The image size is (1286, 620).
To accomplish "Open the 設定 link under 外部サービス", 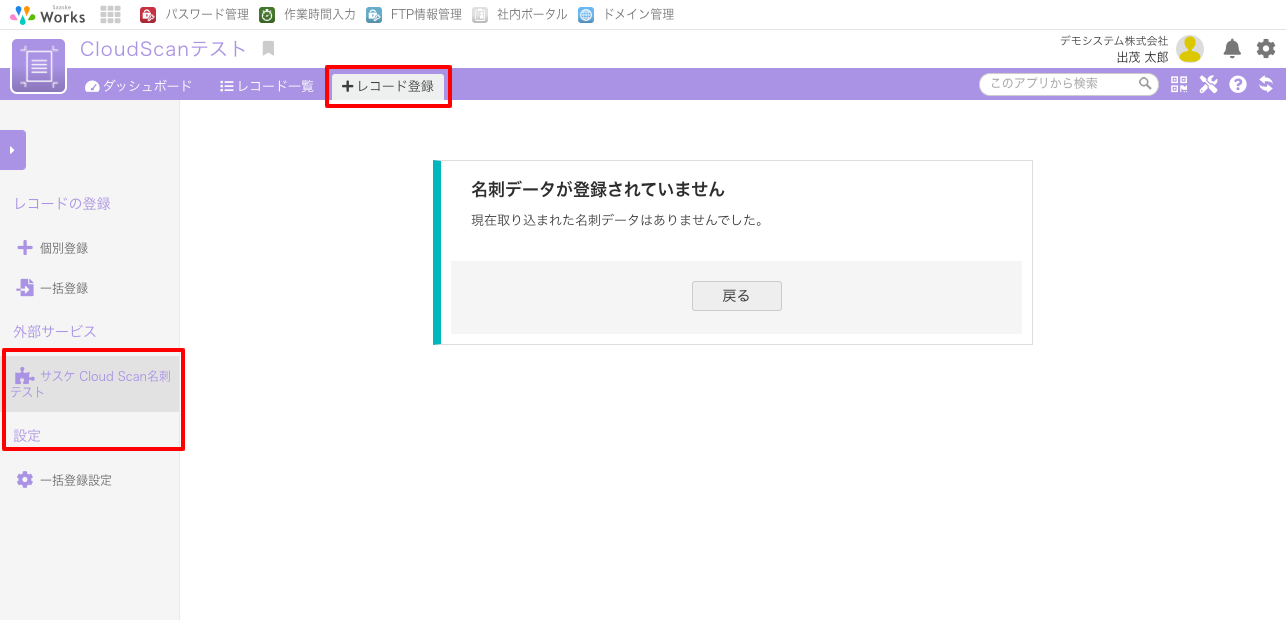I will (x=27, y=435).
